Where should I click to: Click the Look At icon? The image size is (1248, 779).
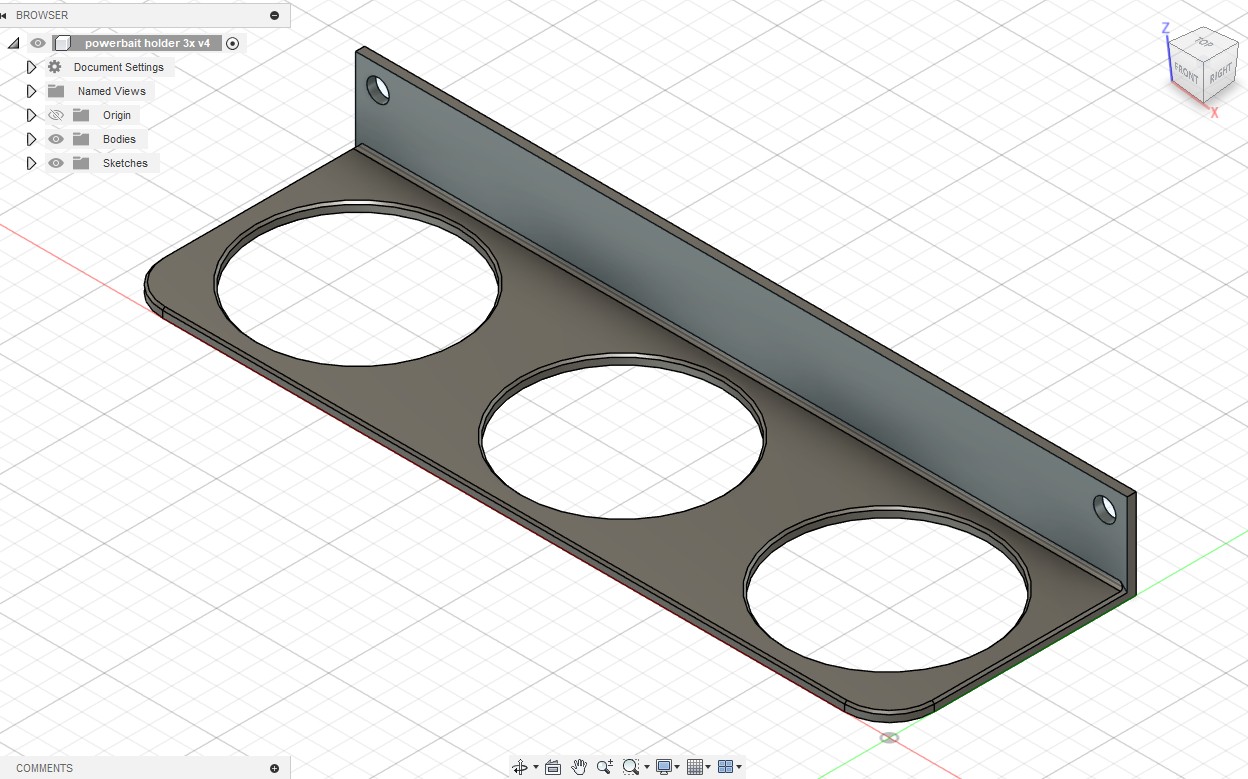point(553,767)
